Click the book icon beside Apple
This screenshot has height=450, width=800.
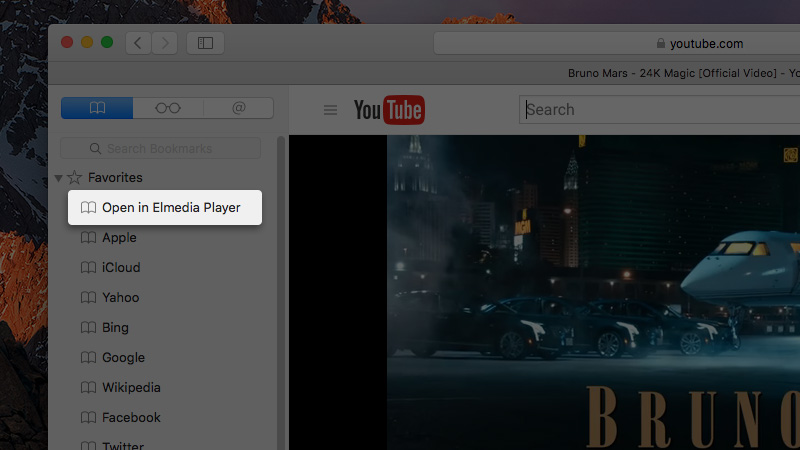(88, 238)
